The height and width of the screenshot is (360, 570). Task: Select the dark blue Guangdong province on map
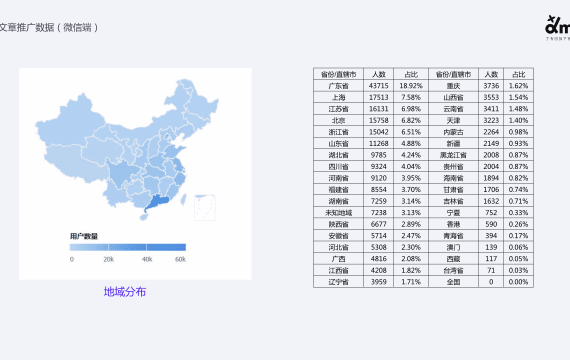pyautogui.click(x=158, y=202)
